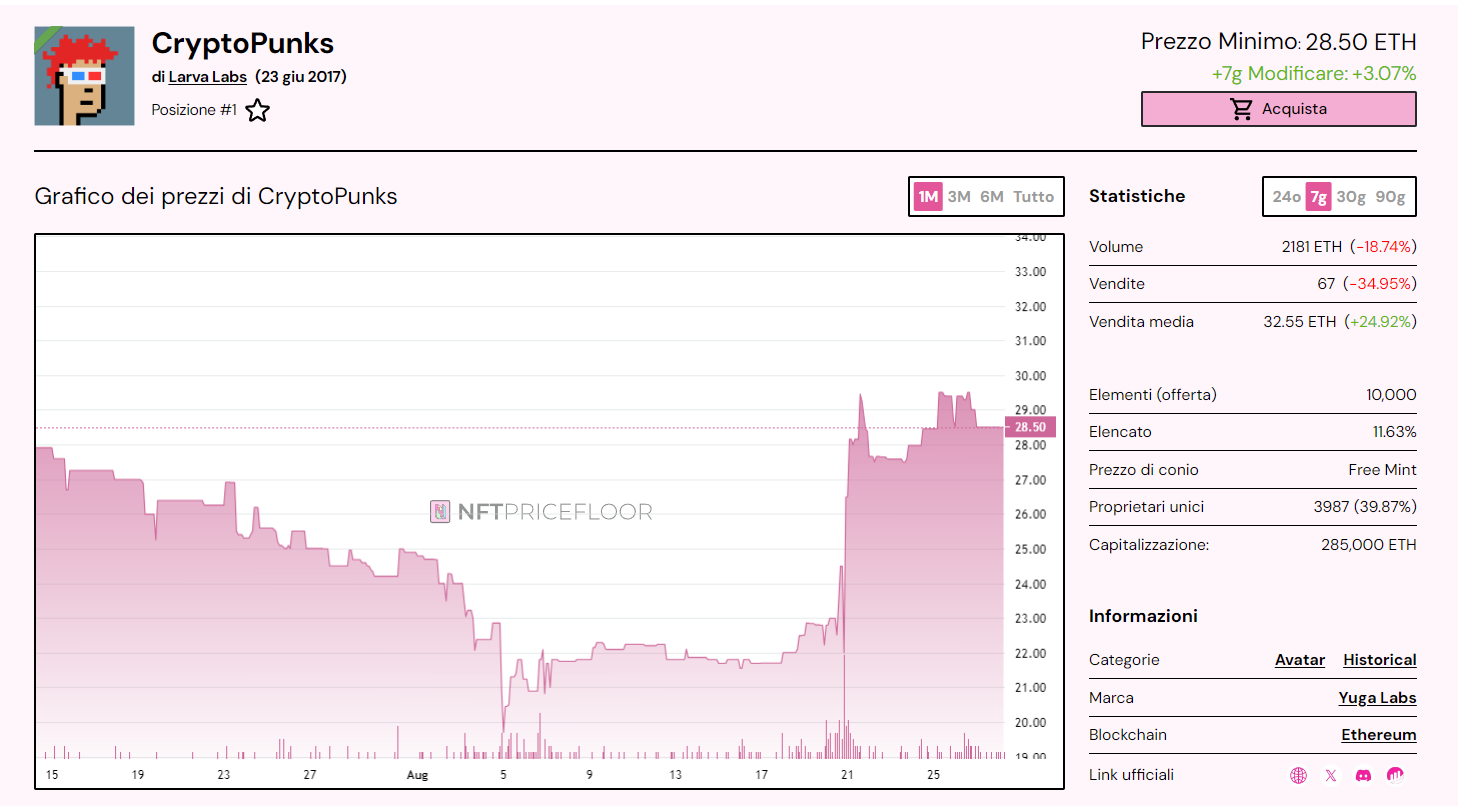
Task: Click the Grafico dei prezzi di CryptoPunks heading
Action: point(216,196)
